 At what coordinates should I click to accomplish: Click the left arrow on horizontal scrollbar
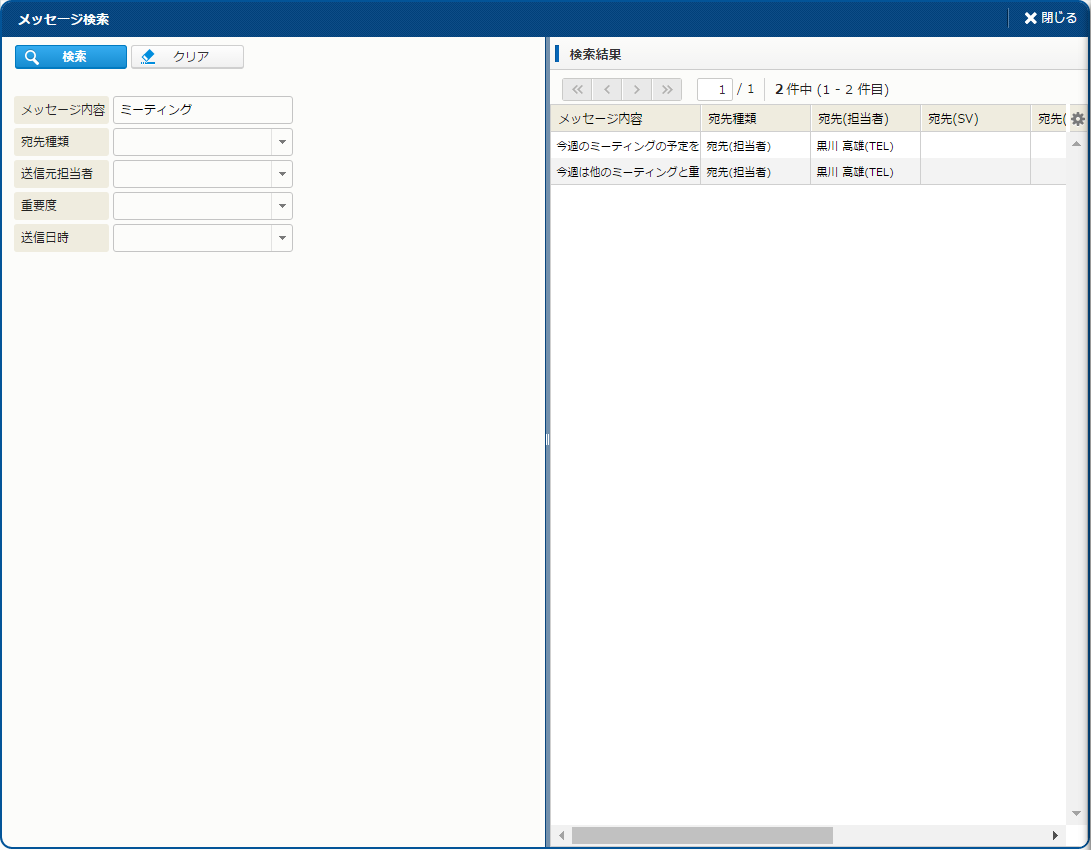561,835
